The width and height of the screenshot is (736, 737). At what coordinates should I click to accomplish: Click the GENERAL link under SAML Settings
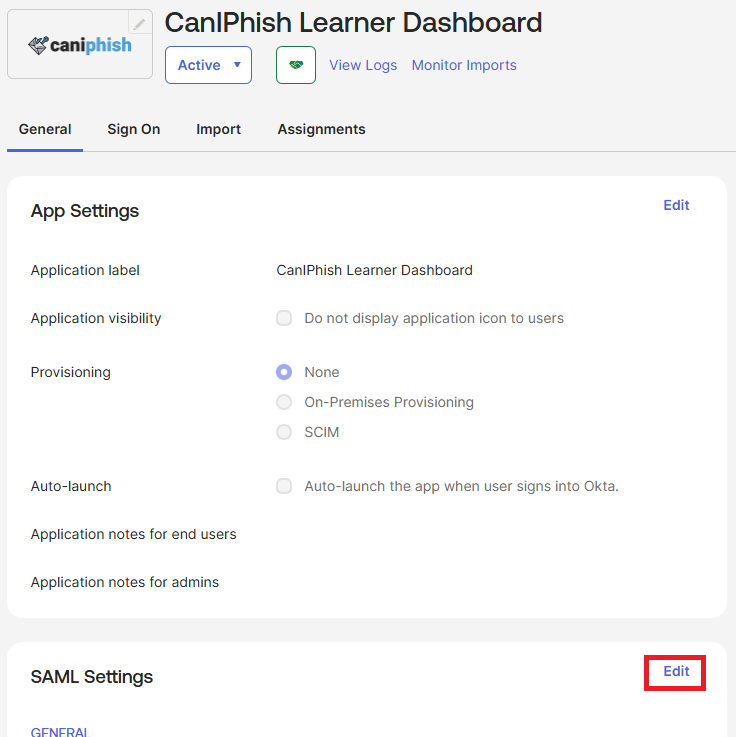click(x=59, y=732)
